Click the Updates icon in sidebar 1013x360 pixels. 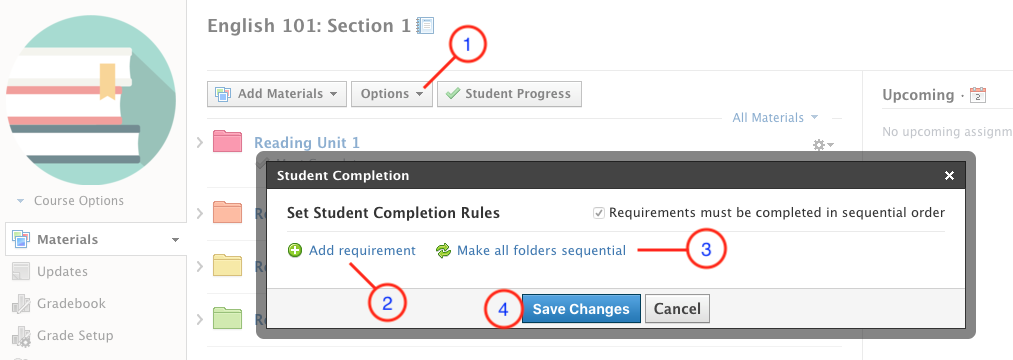coord(21,272)
